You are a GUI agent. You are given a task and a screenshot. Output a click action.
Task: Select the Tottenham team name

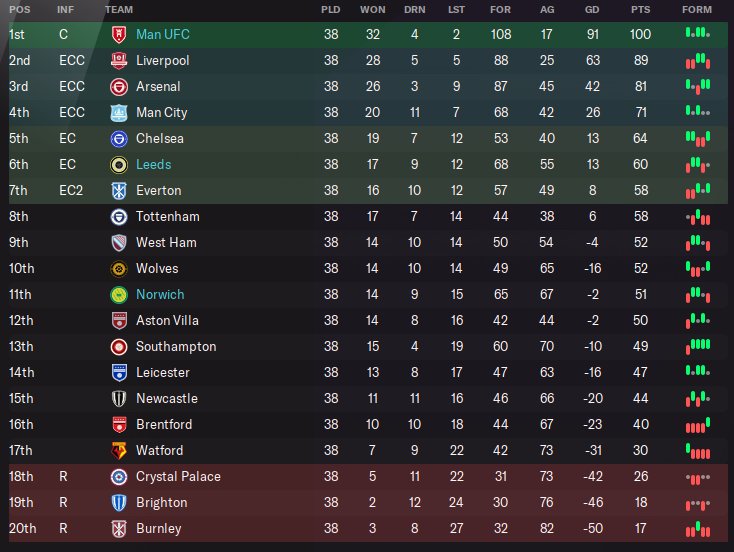pos(167,217)
